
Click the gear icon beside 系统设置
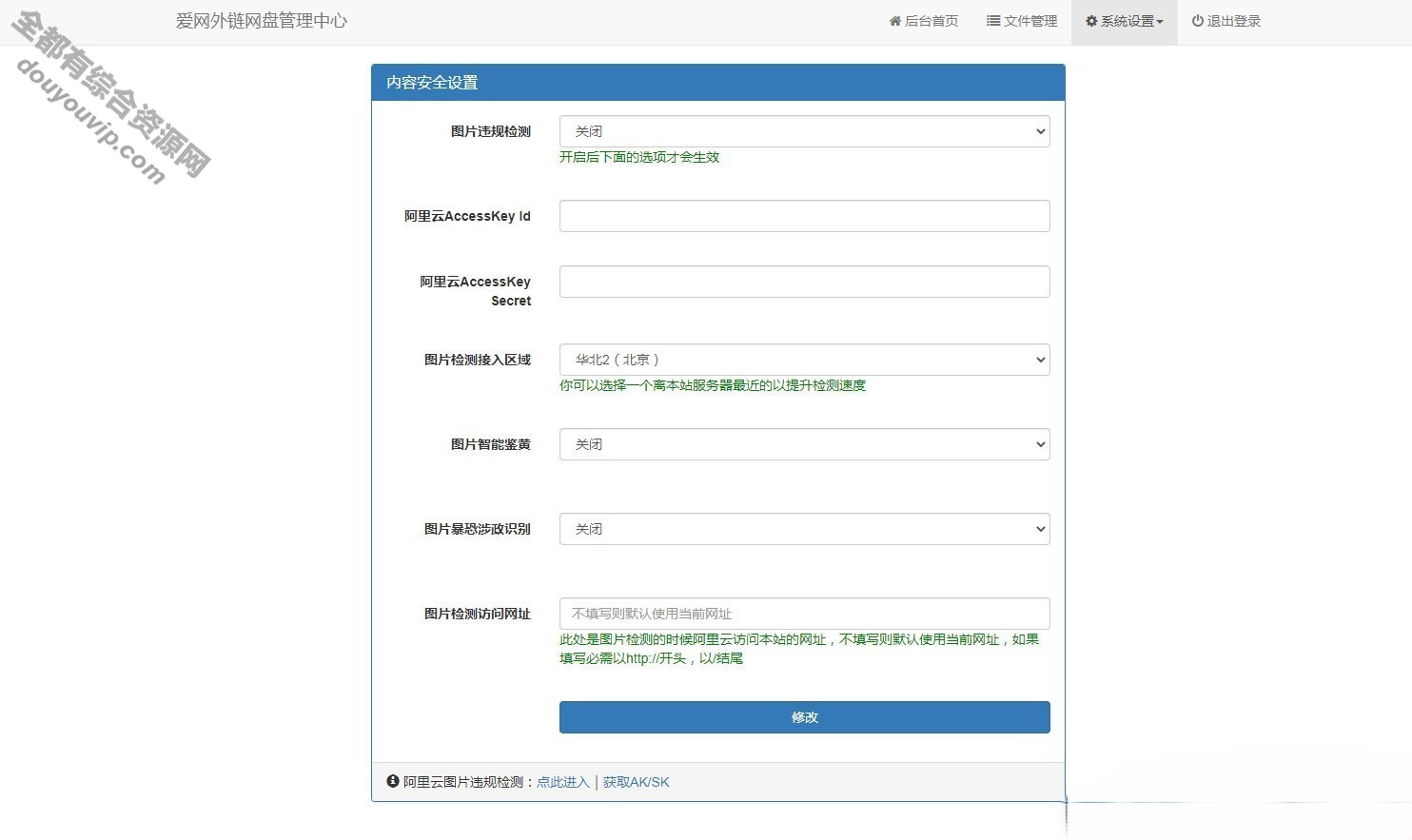1091,21
